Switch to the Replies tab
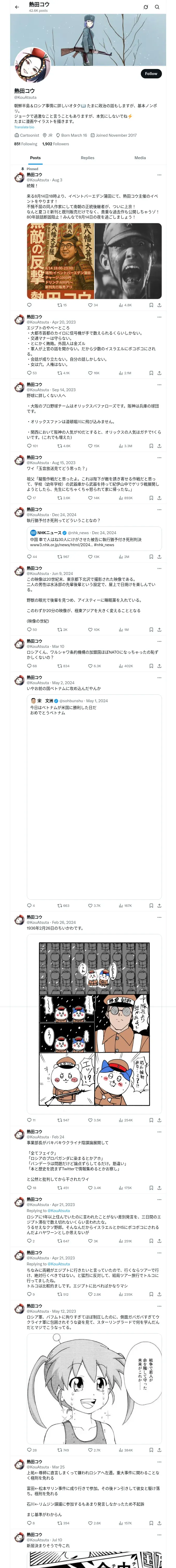The width and height of the screenshot is (176, 1568). point(87,158)
